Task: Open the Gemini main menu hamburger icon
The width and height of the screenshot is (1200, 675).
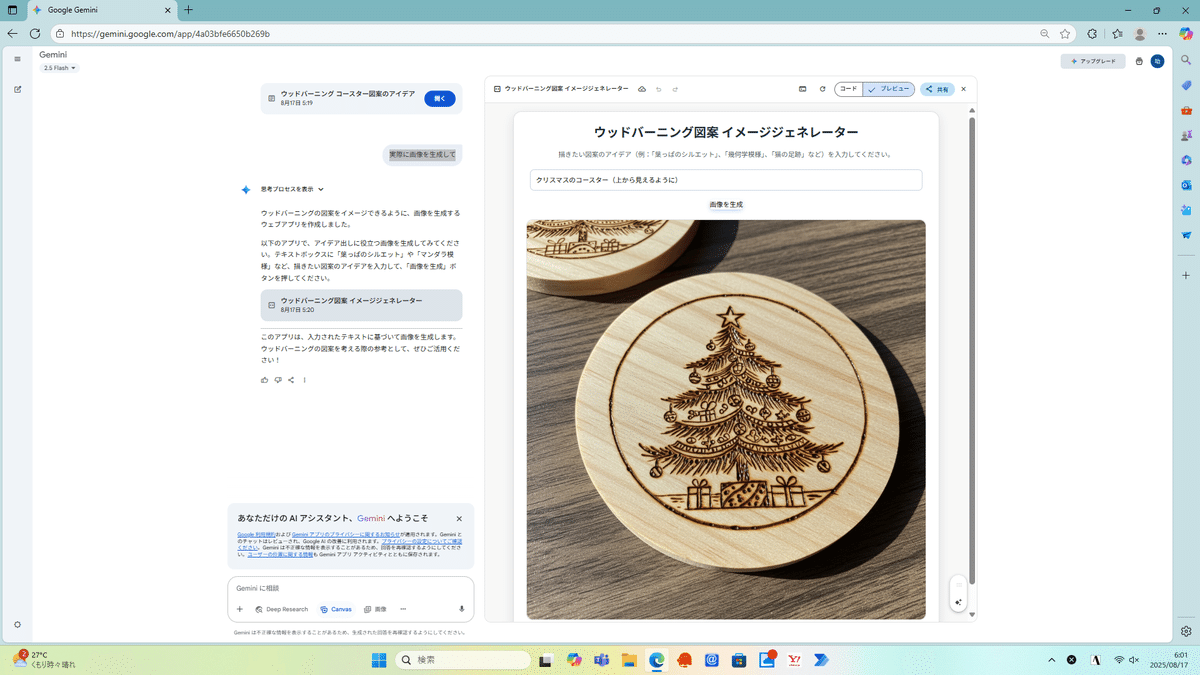Action: [x=17, y=59]
